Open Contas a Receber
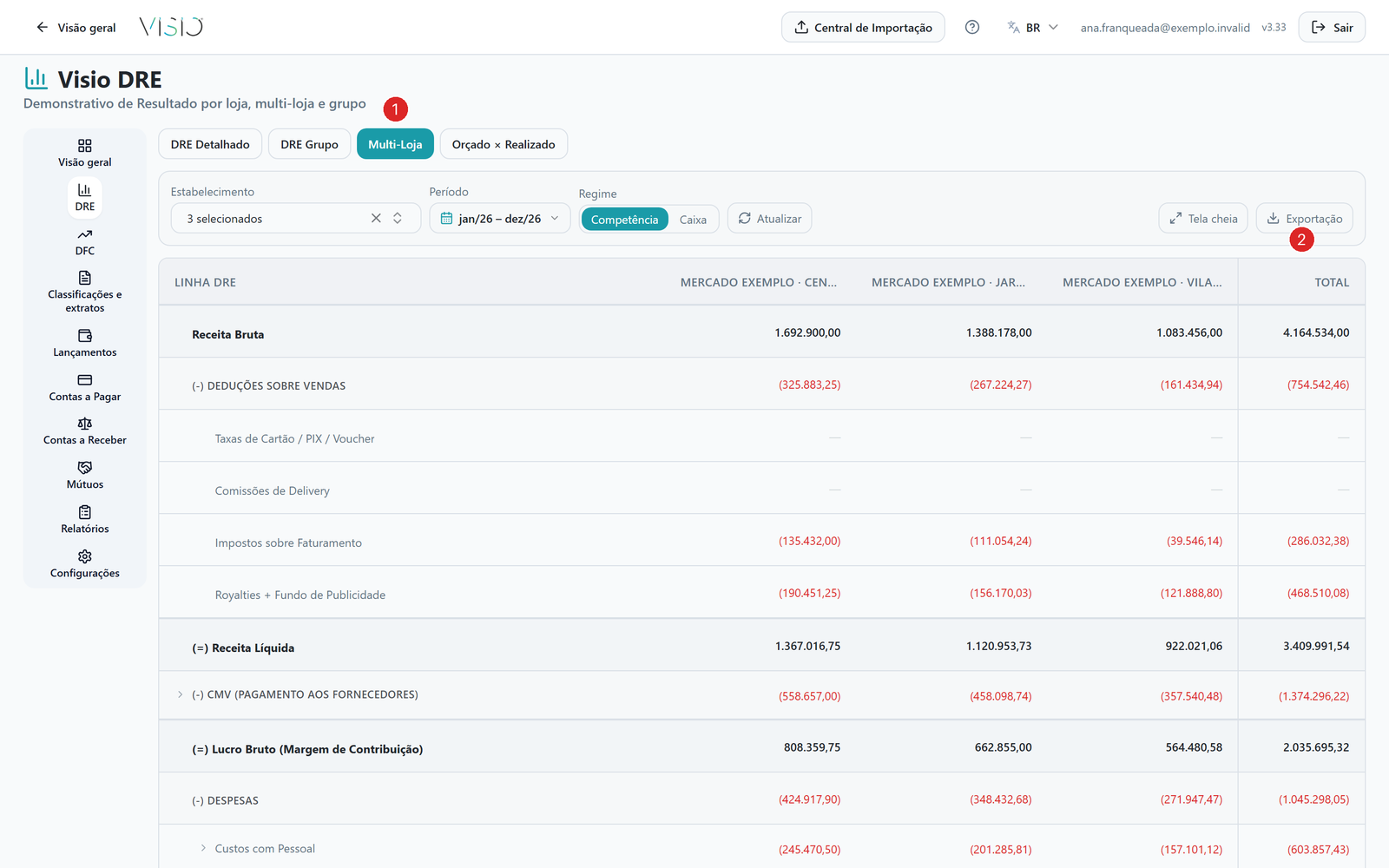The width and height of the screenshot is (1389, 868). pos(84,431)
